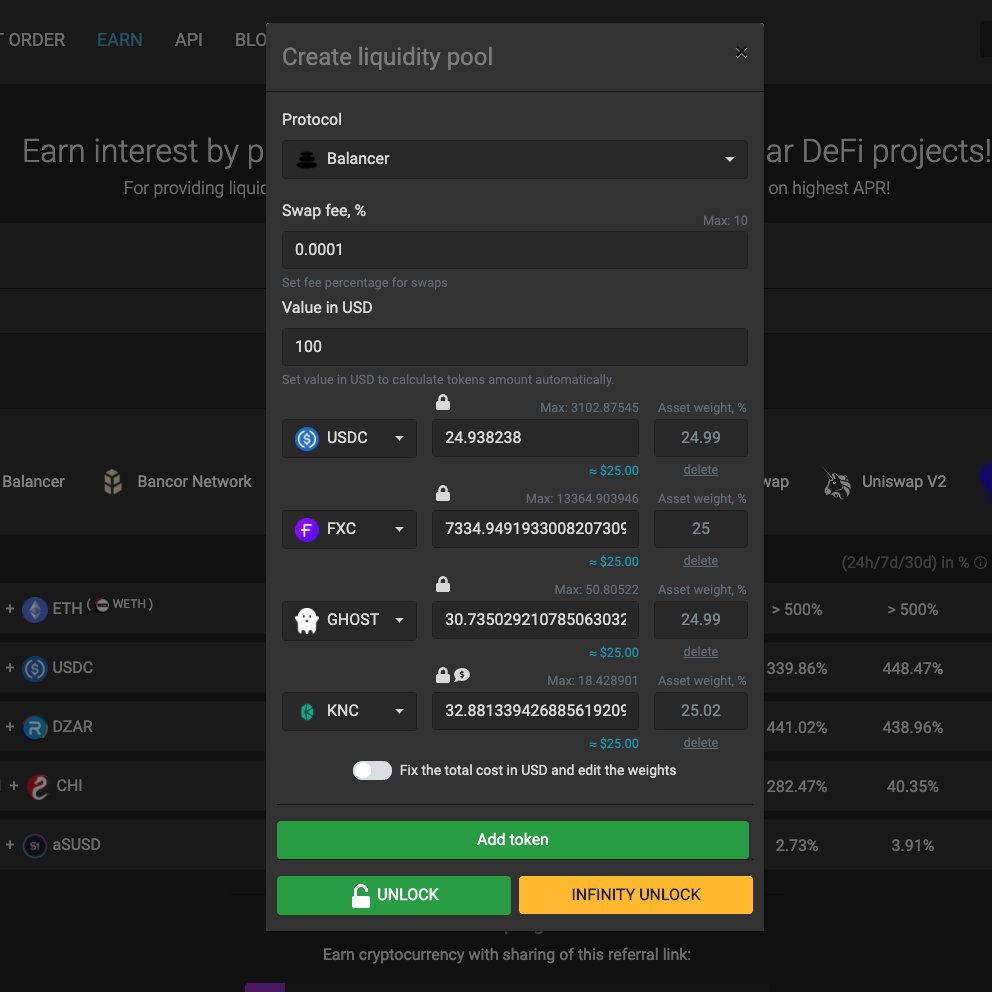This screenshot has width=992, height=992.
Task: Delete the KNC token row
Action: point(700,743)
